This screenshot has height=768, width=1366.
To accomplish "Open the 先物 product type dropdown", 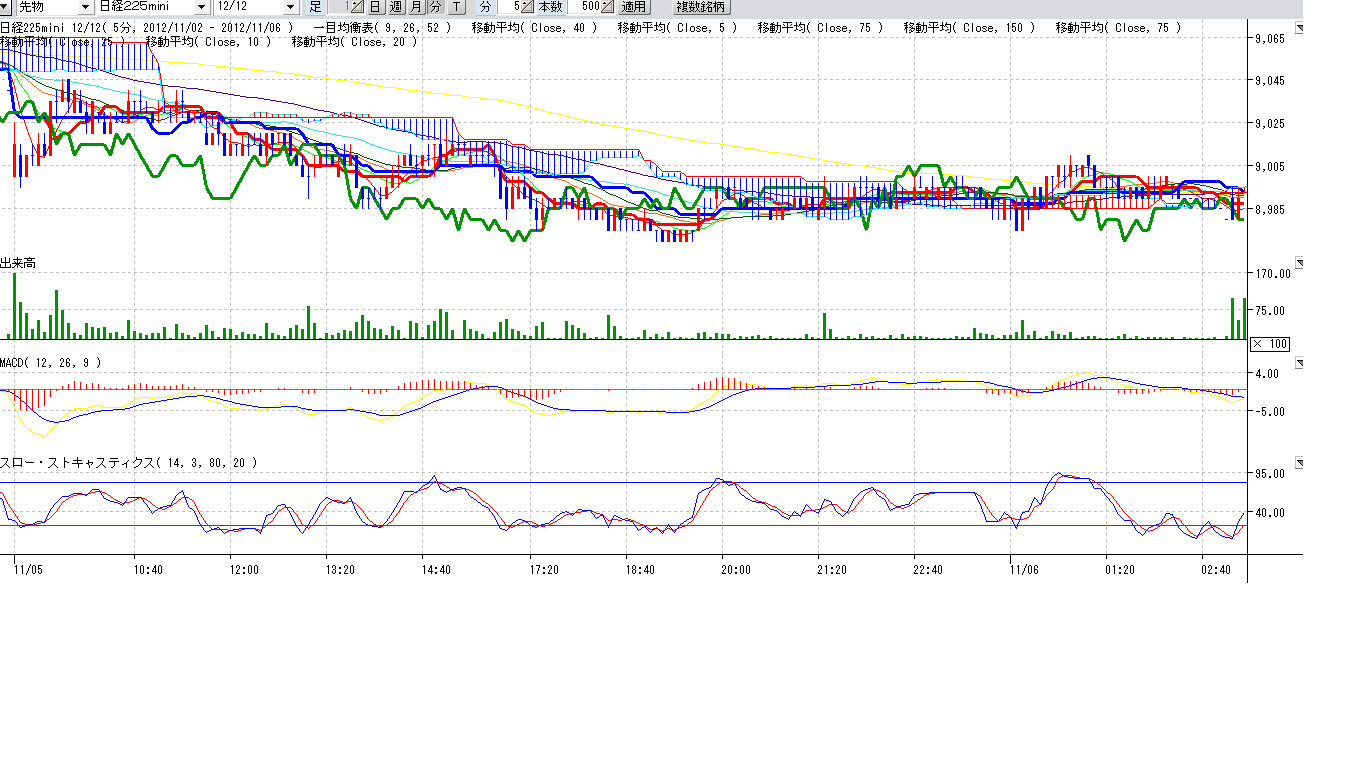I will [84, 7].
